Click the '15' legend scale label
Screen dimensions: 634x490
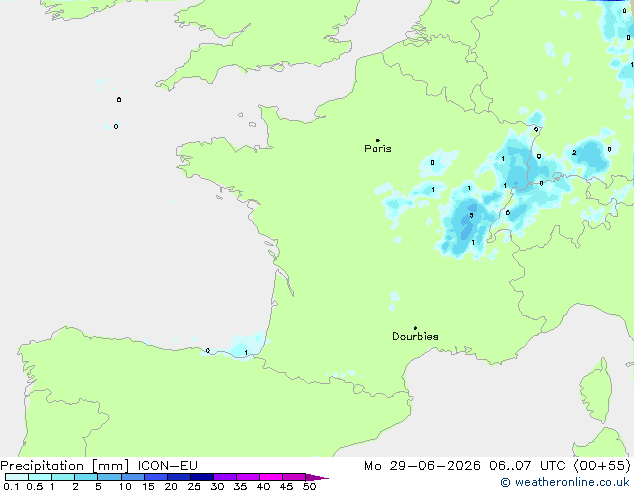click(148, 486)
